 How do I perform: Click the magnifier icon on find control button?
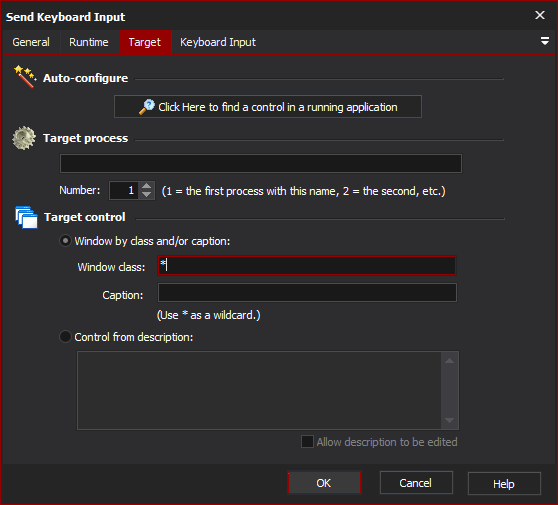(147, 107)
